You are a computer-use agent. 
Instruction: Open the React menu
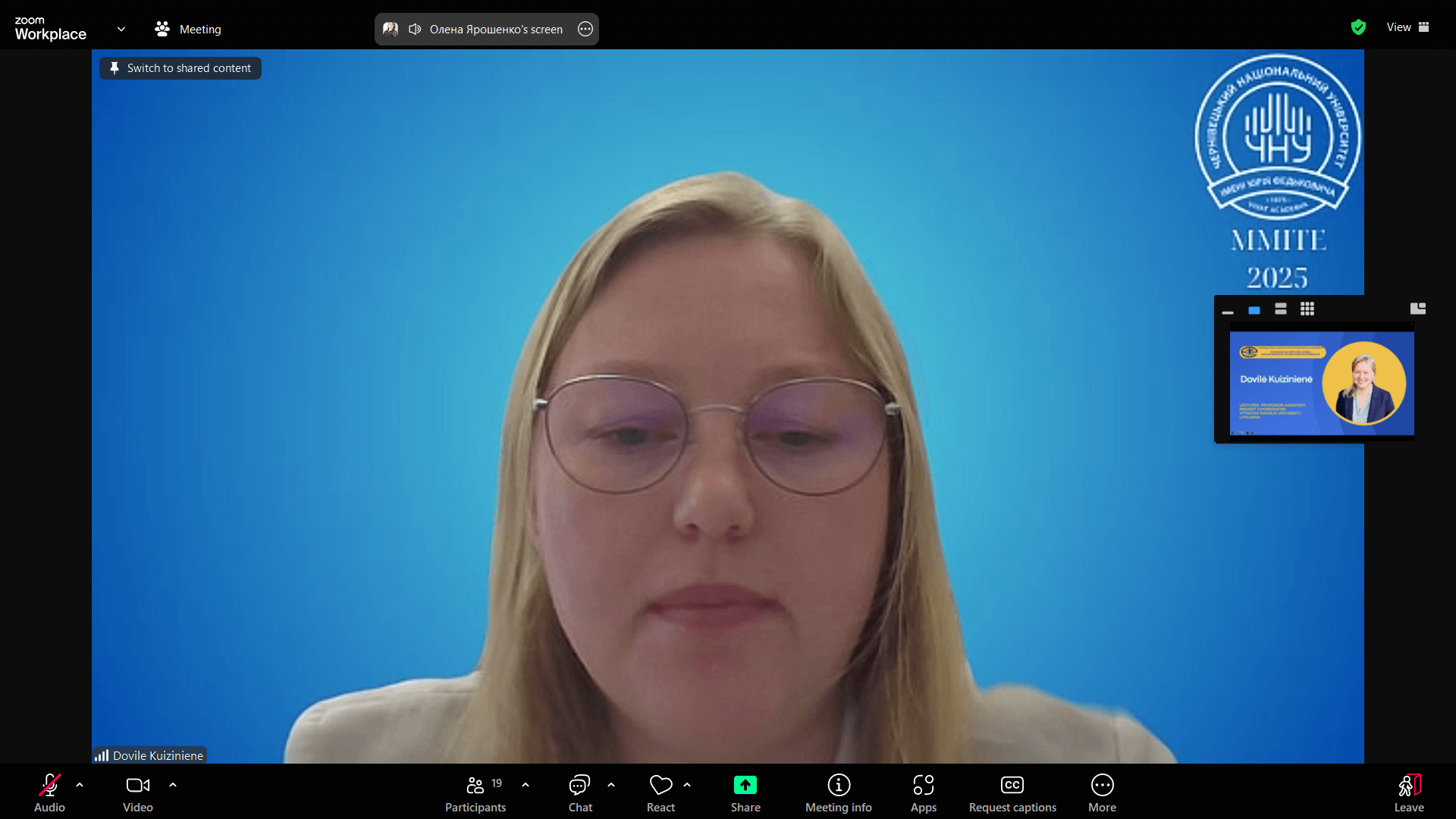click(x=661, y=792)
